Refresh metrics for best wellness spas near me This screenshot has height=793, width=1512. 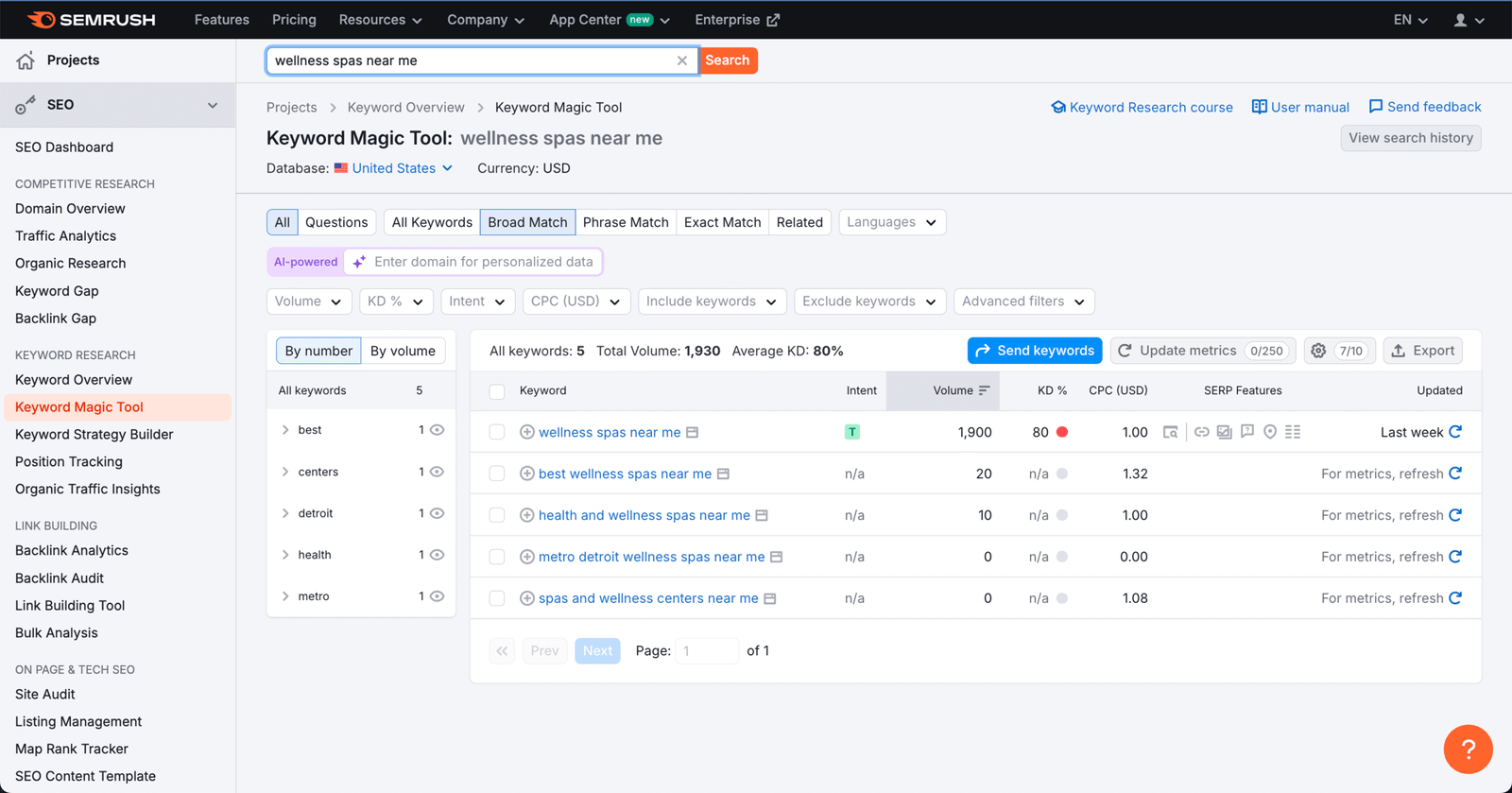point(1455,474)
